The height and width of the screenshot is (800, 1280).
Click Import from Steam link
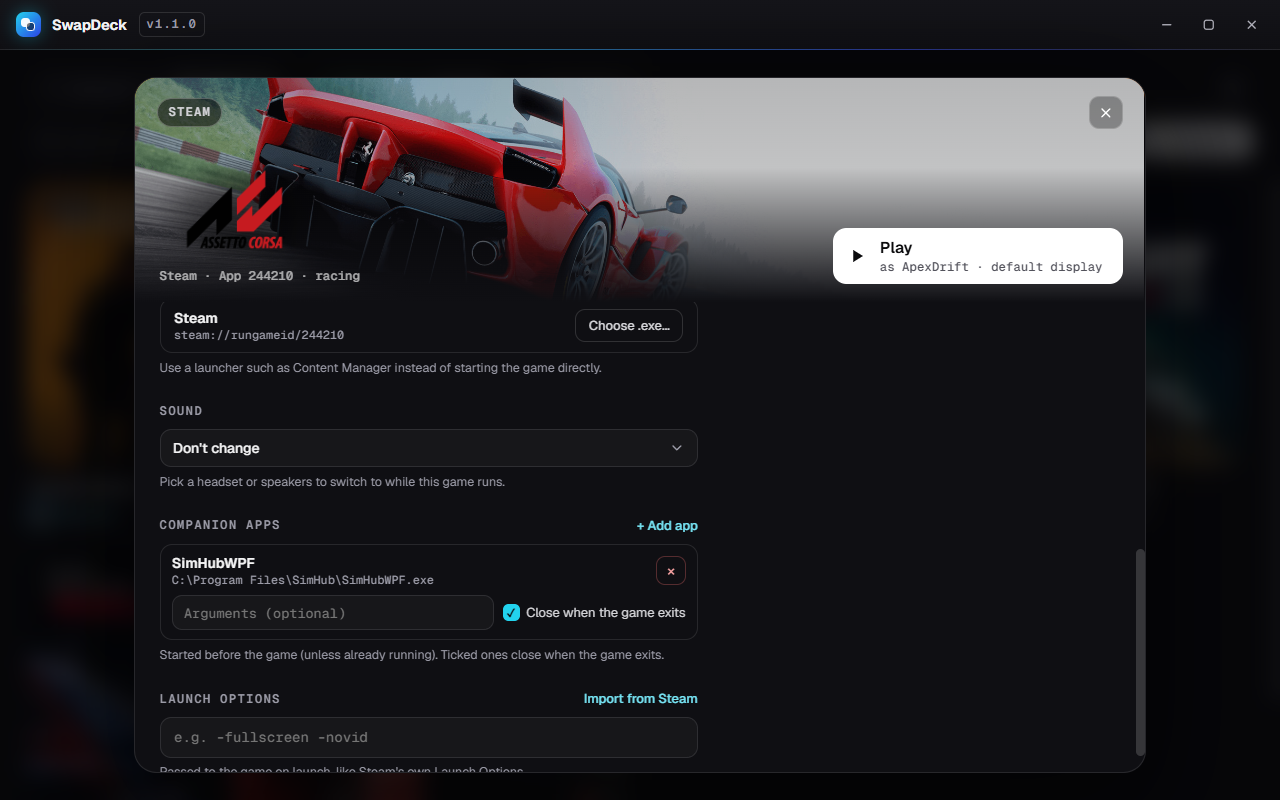[641, 698]
